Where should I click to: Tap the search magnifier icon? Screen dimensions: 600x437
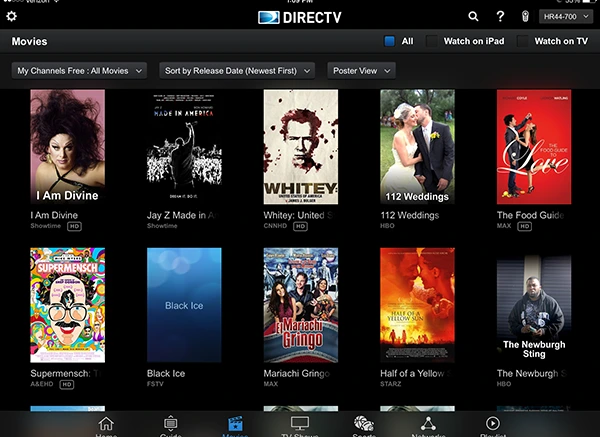(474, 17)
